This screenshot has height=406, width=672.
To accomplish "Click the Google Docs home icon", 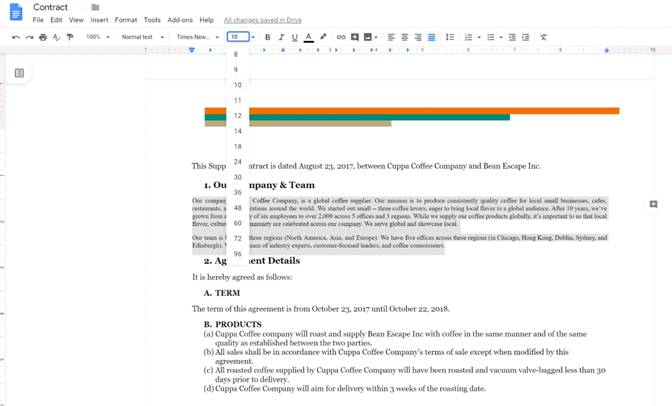I will tap(16, 12).
